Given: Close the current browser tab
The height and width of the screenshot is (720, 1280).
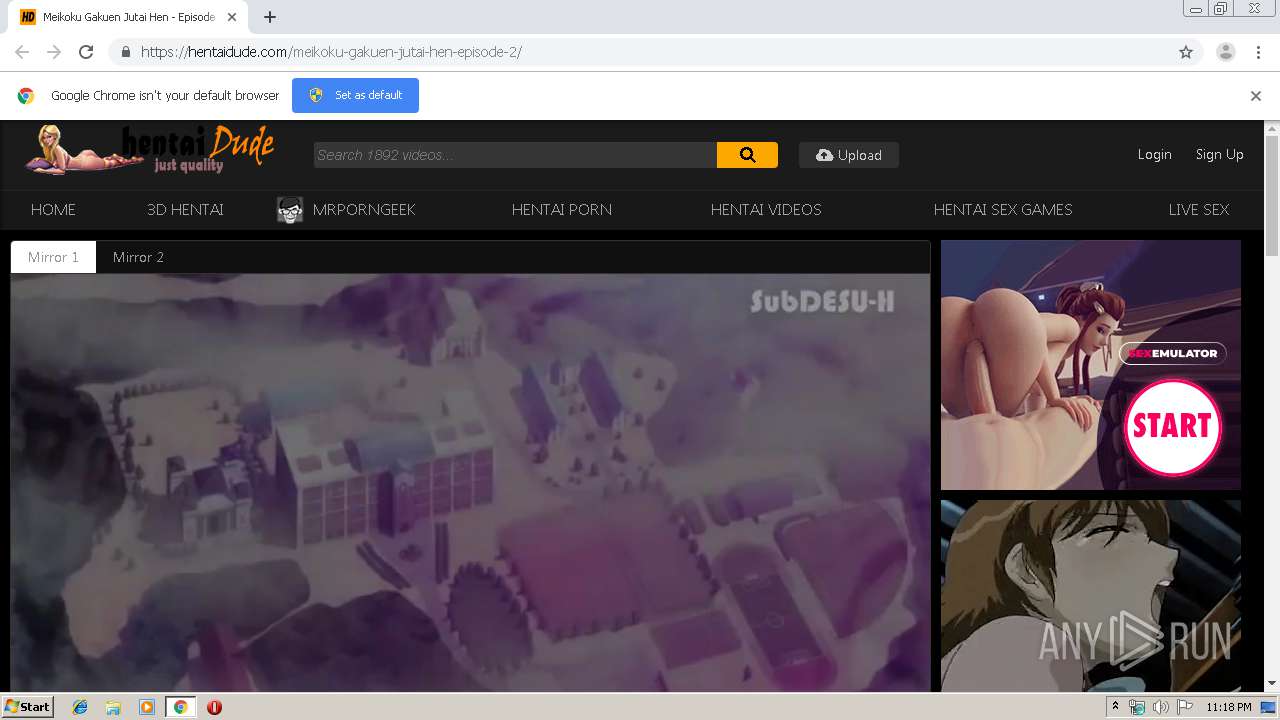Looking at the screenshot, I should (232, 17).
